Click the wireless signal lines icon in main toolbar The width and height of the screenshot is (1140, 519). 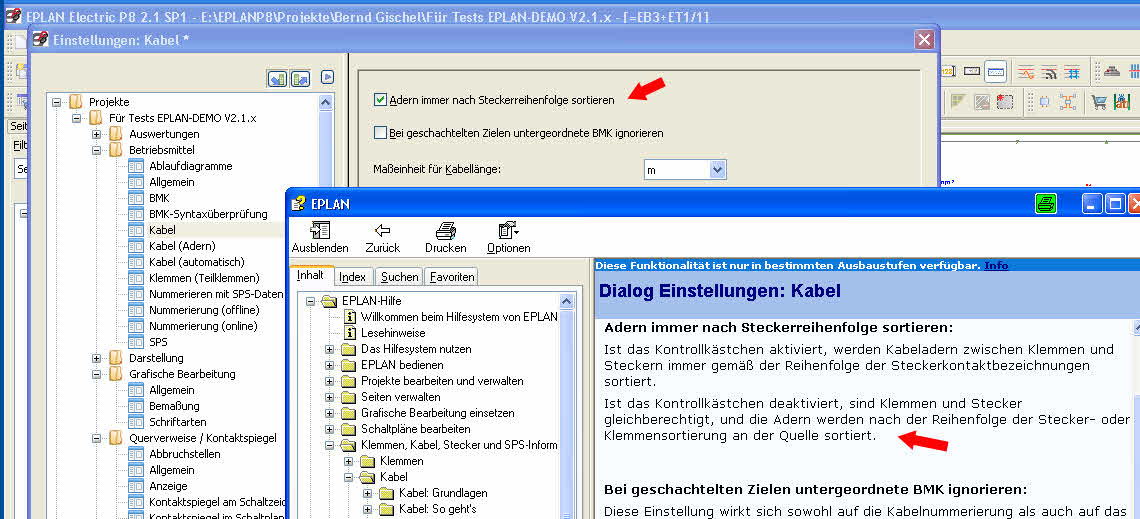[x=1048, y=72]
